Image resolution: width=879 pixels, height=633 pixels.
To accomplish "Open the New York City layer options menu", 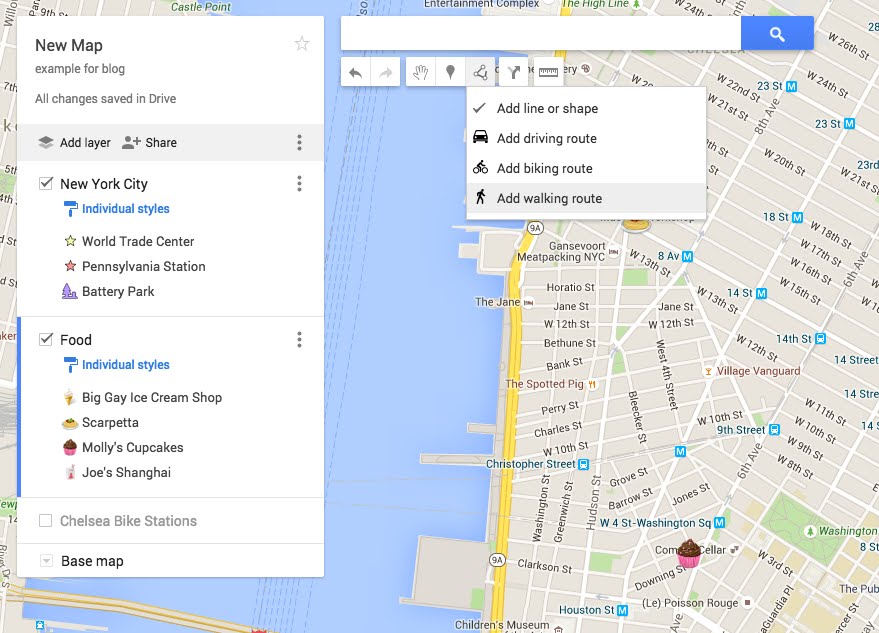I will point(298,183).
